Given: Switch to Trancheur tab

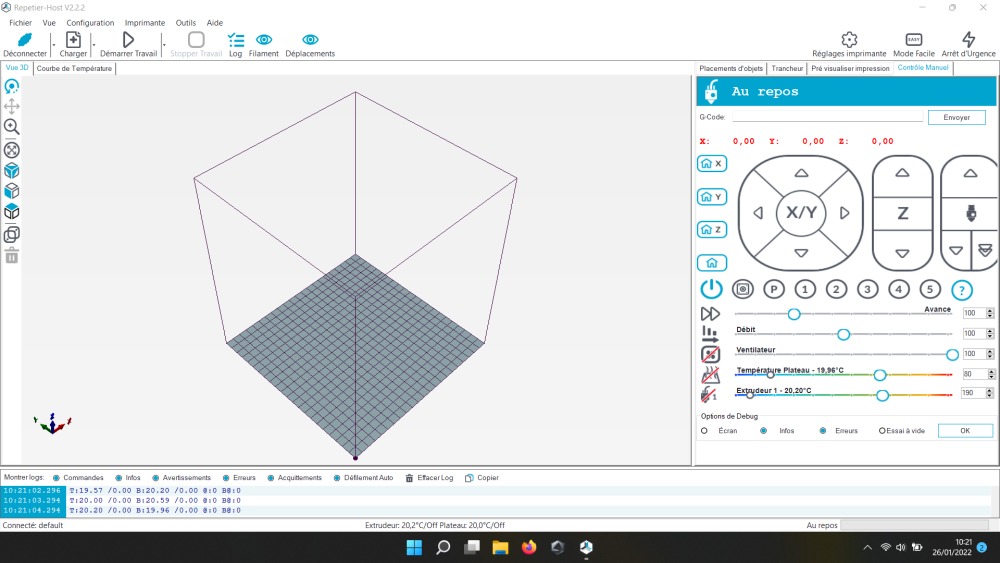Looking at the screenshot, I should [787, 68].
